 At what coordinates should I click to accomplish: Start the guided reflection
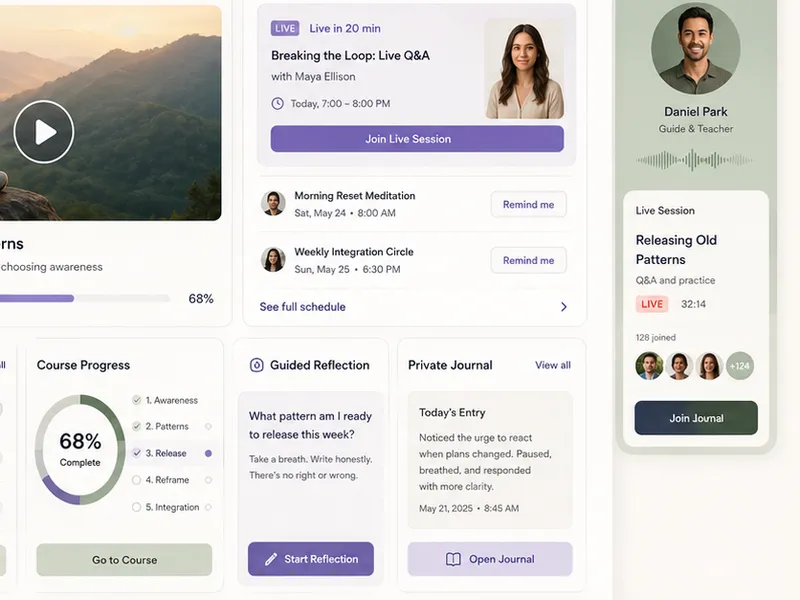[311, 559]
